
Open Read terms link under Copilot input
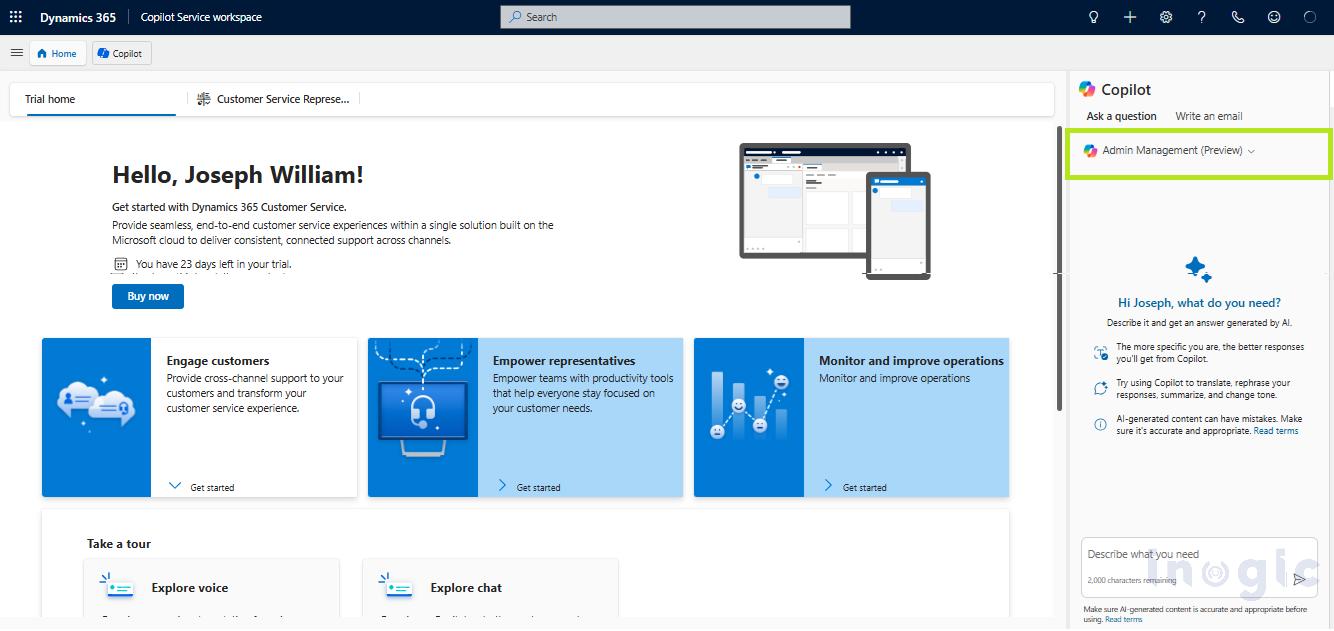(1123, 620)
